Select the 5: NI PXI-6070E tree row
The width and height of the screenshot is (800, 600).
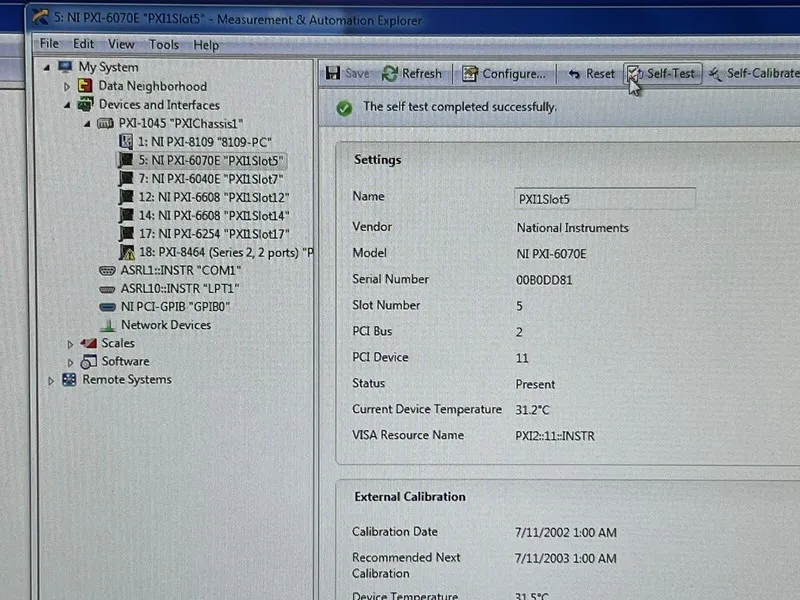tap(202, 160)
